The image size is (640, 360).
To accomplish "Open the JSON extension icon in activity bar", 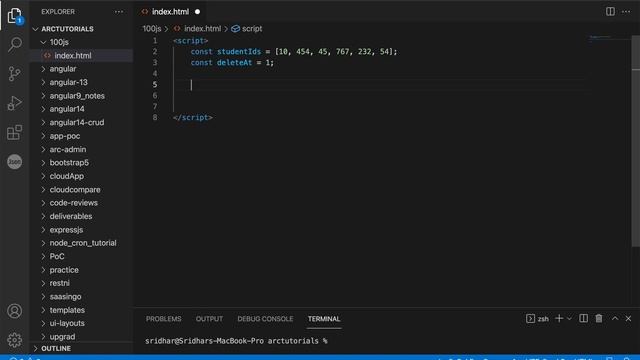I will pos(15,162).
